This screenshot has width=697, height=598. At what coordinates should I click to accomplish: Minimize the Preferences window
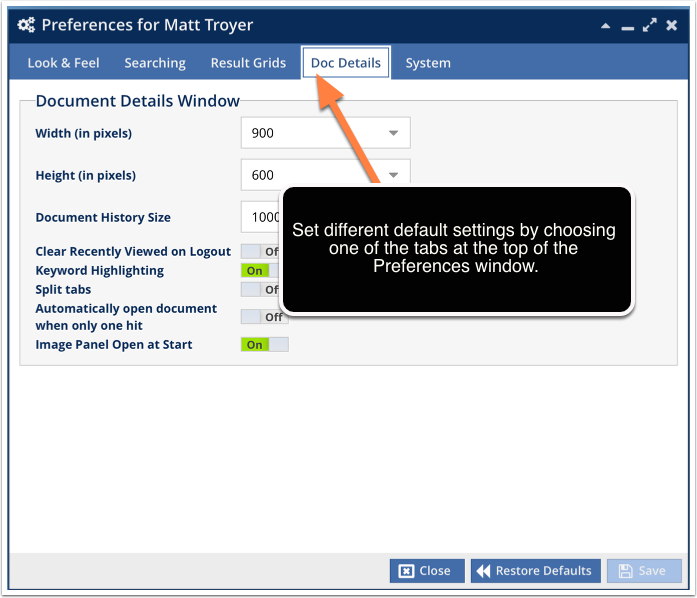point(628,28)
